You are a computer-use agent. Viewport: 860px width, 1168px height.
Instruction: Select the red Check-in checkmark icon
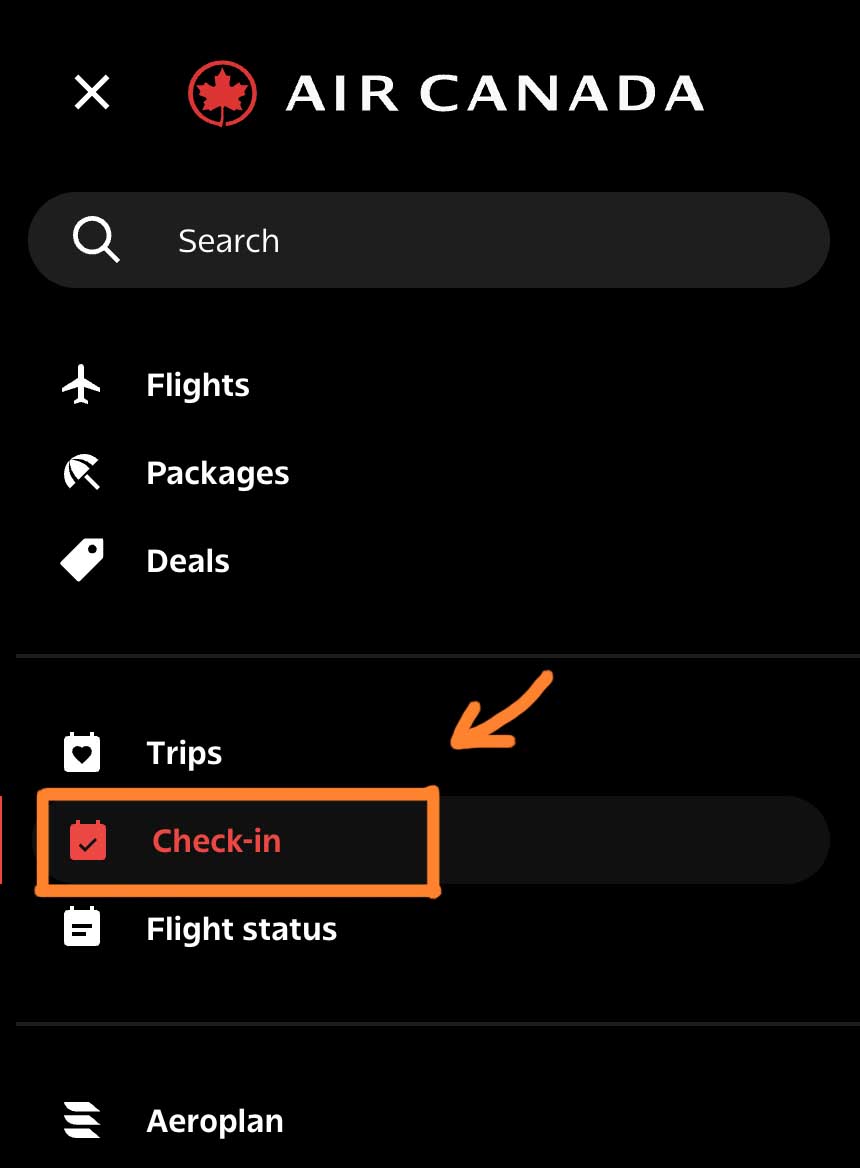point(90,840)
